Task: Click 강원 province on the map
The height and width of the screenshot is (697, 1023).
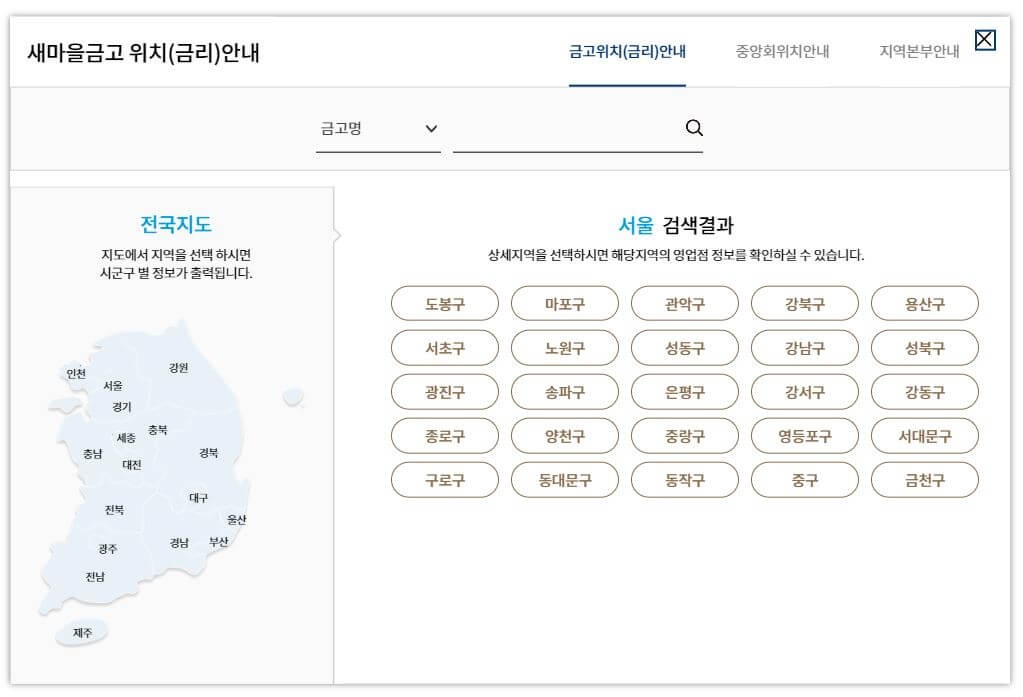Action: [181, 368]
